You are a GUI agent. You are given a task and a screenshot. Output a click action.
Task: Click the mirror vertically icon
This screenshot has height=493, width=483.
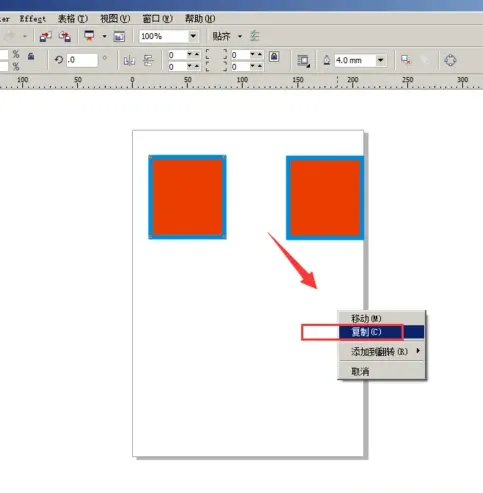148,61
